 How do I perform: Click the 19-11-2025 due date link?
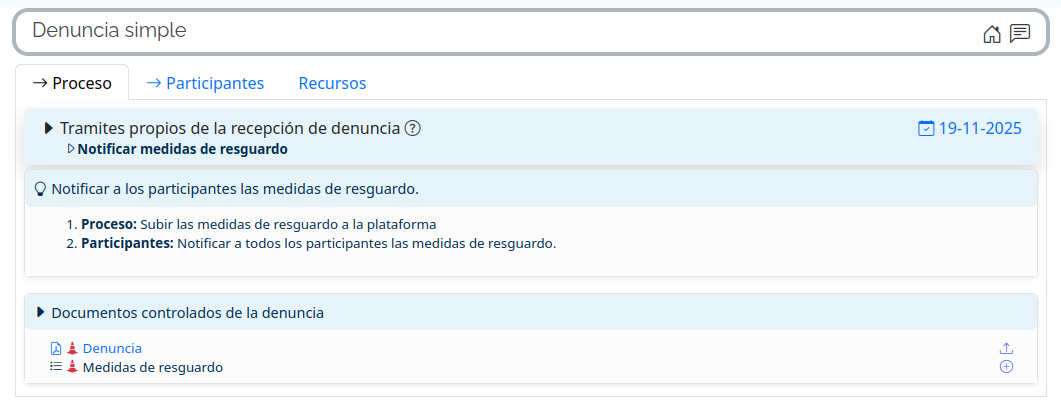pyautogui.click(x=979, y=128)
